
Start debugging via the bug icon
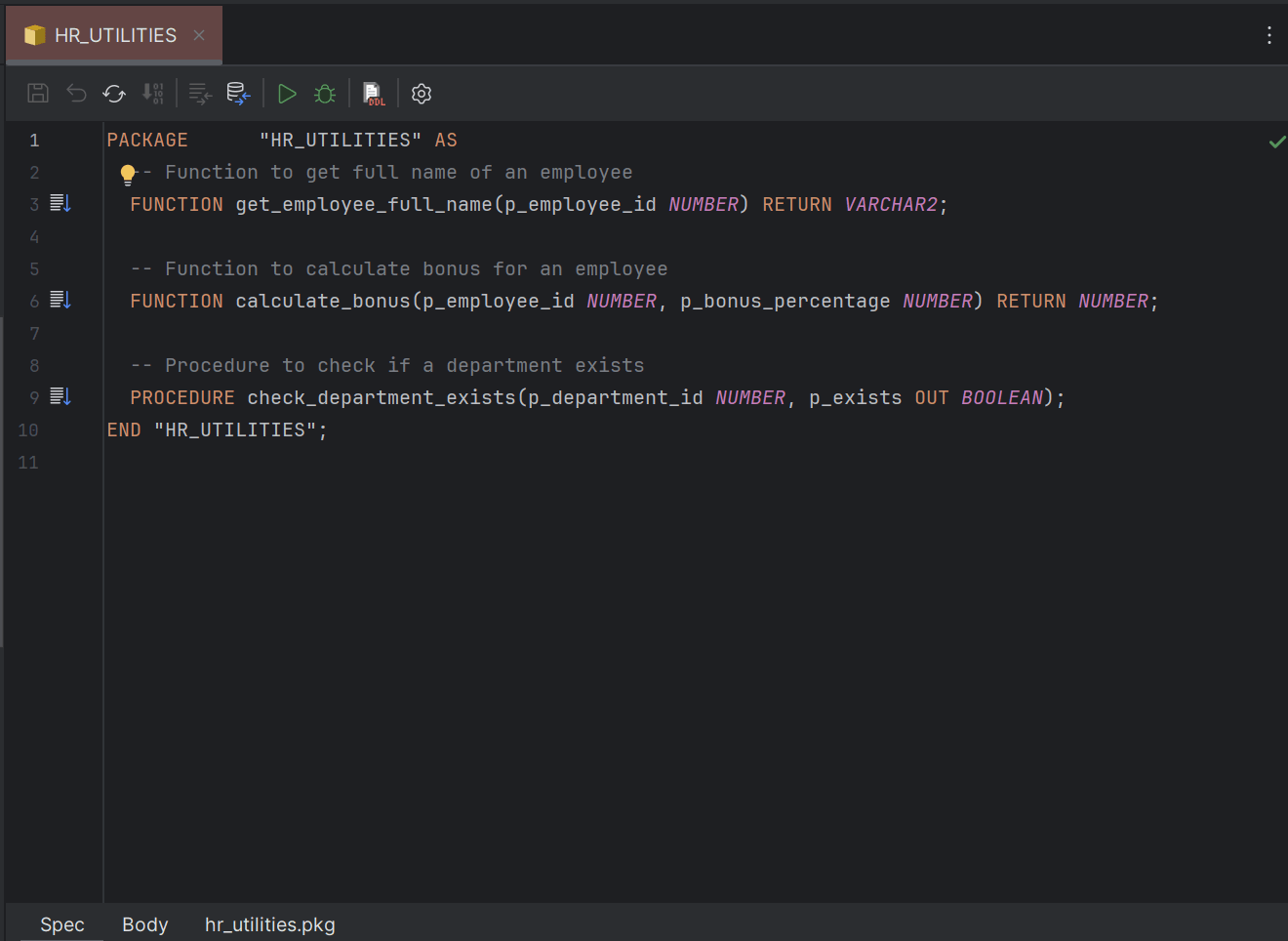pyautogui.click(x=324, y=93)
